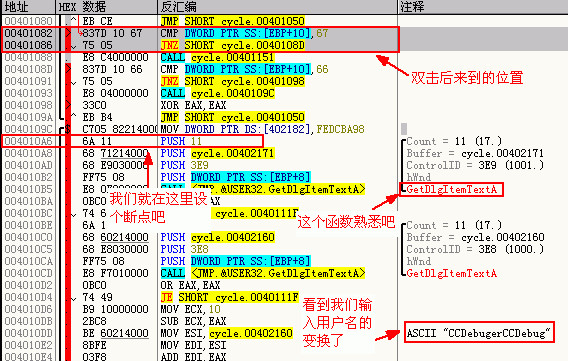This screenshot has width=568, height=361.
Task: Click the $ entry marker at 0040109C
Action: coord(67,129)
